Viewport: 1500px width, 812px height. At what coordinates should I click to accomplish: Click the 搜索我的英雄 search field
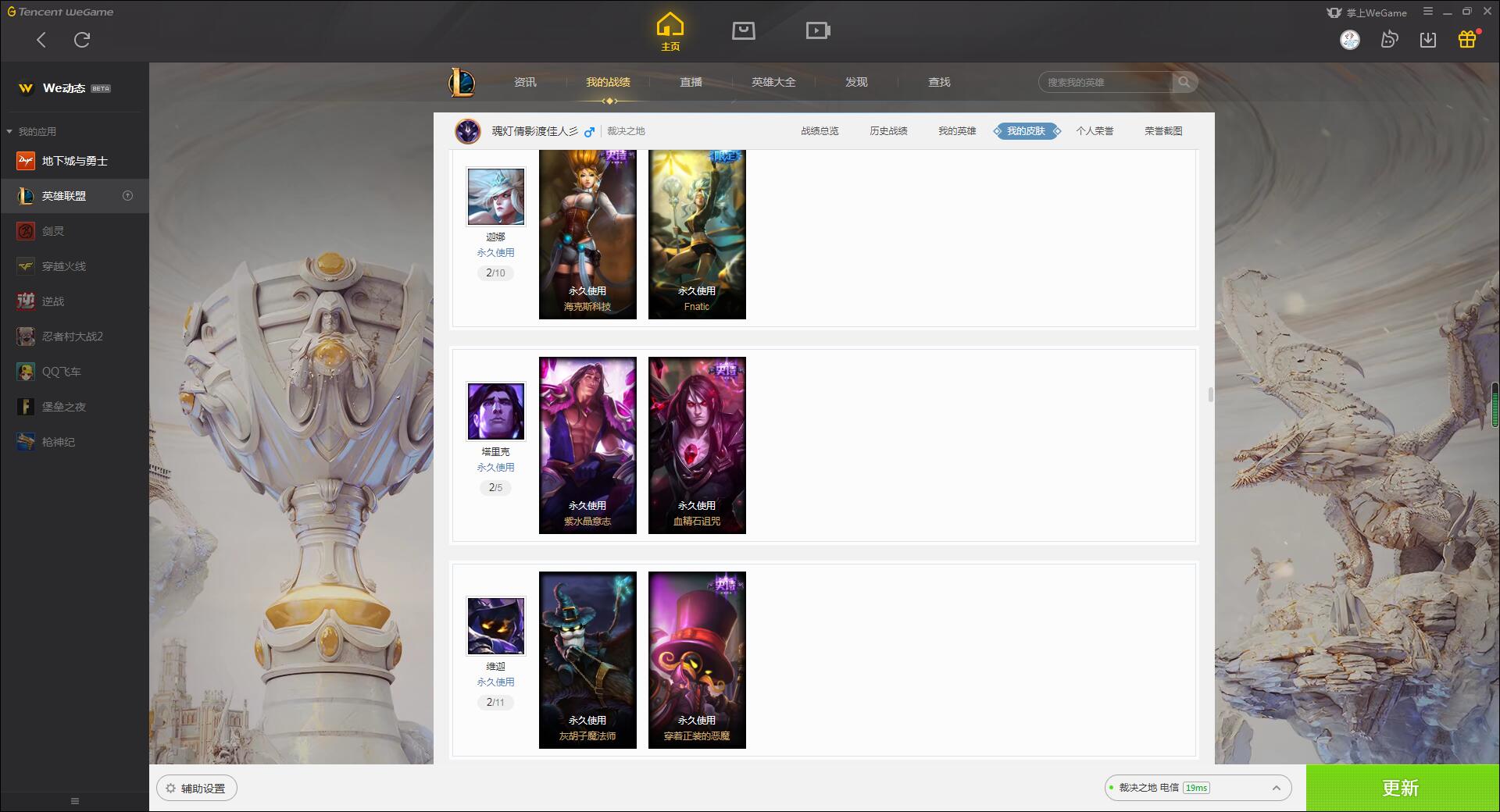(1105, 82)
